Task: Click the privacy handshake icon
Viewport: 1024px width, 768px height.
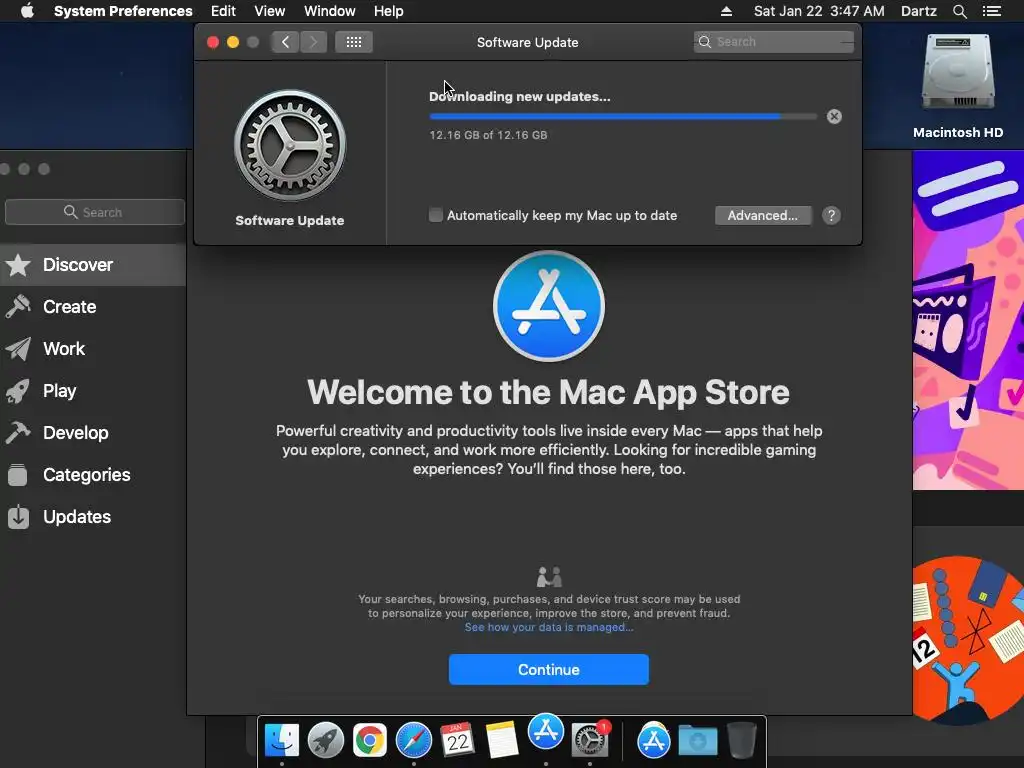Action: point(549,577)
